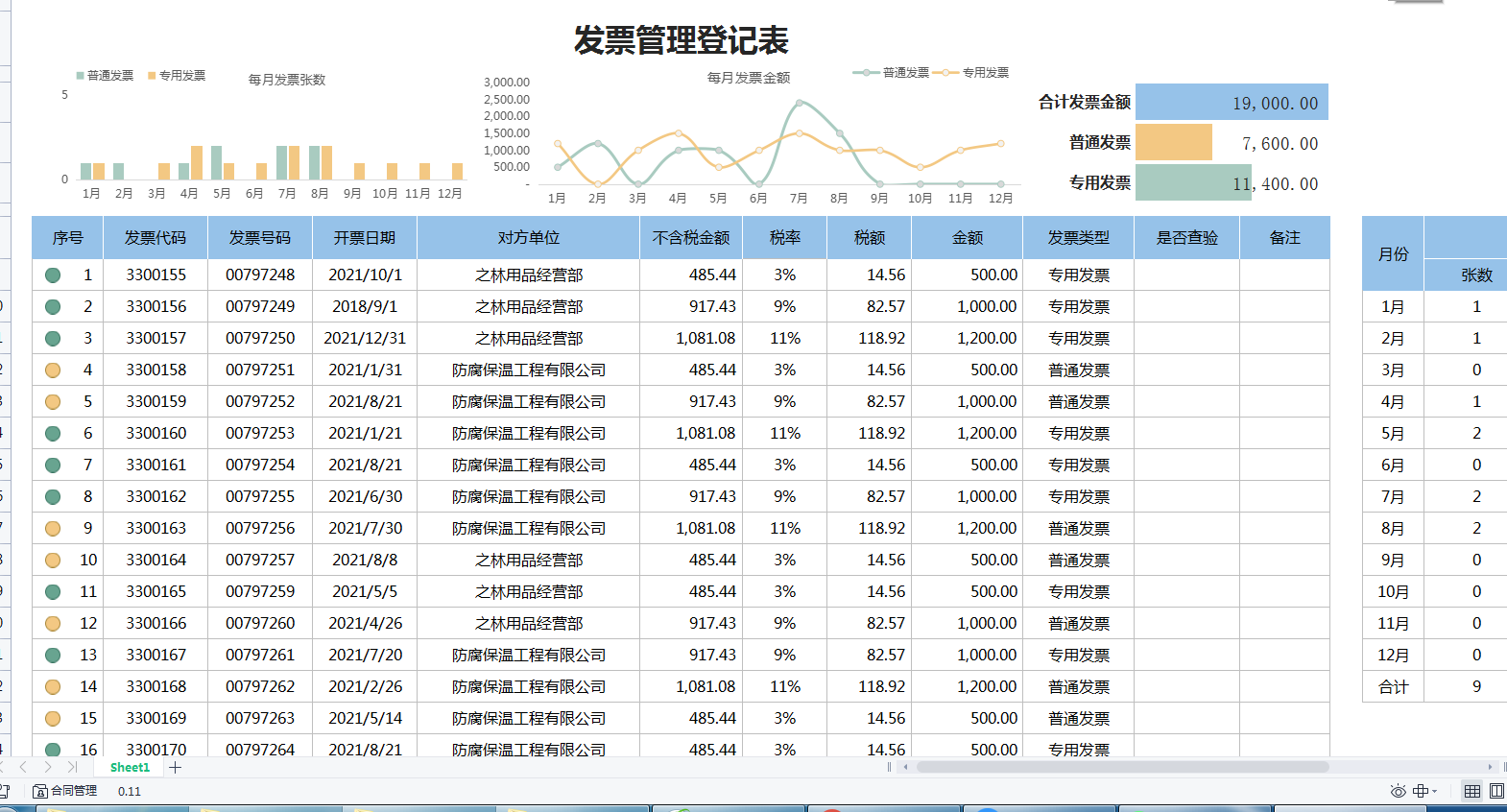Click 专用发票 legend in the 每月发票张数 chart
The height and width of the screenshot is (812, 1507).
coord(177,76)
